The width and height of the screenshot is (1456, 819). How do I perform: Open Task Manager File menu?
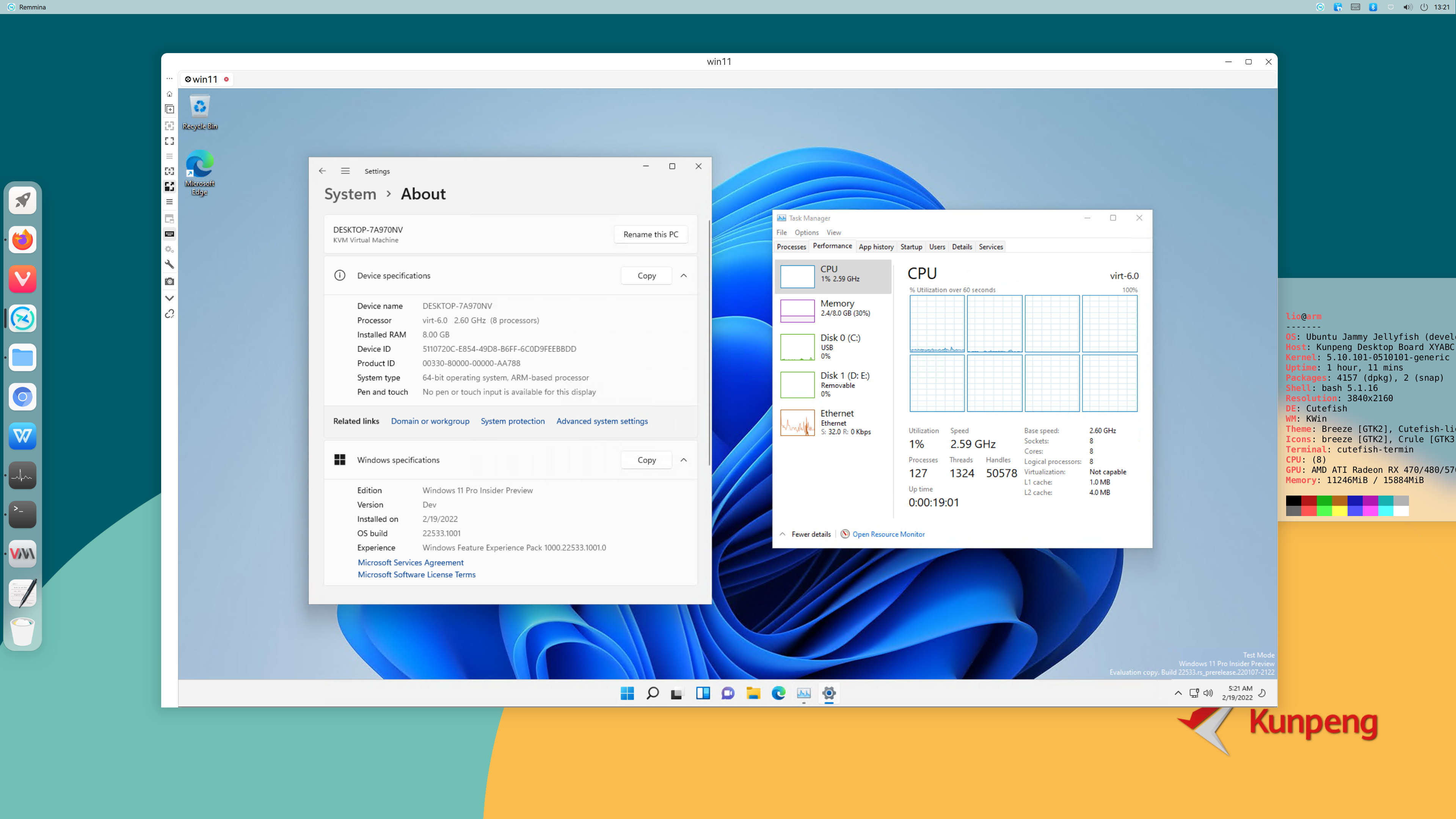click(781, 232)
